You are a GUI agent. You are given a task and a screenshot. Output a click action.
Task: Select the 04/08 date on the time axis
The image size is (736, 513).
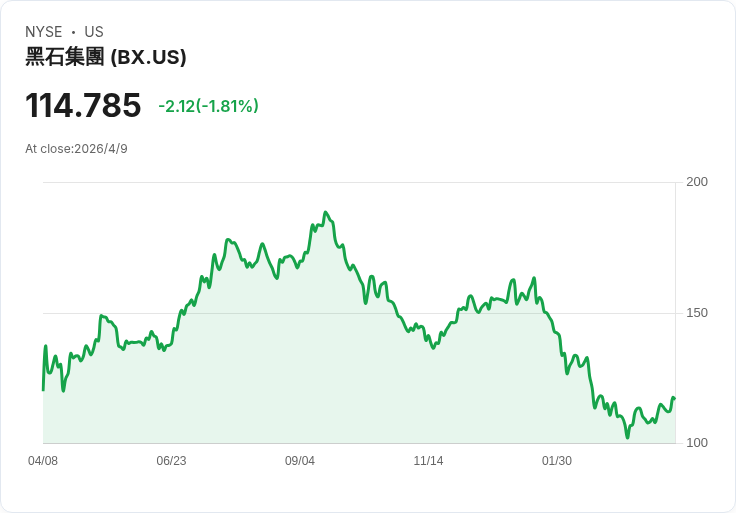pos(43,461)
